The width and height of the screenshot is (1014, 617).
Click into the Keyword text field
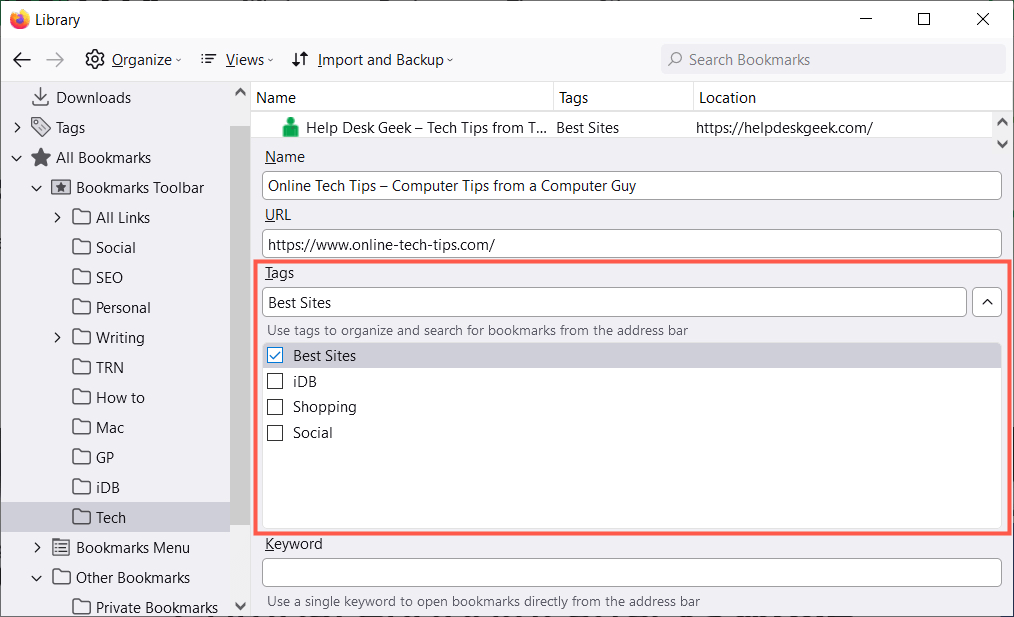pos(631,572)
